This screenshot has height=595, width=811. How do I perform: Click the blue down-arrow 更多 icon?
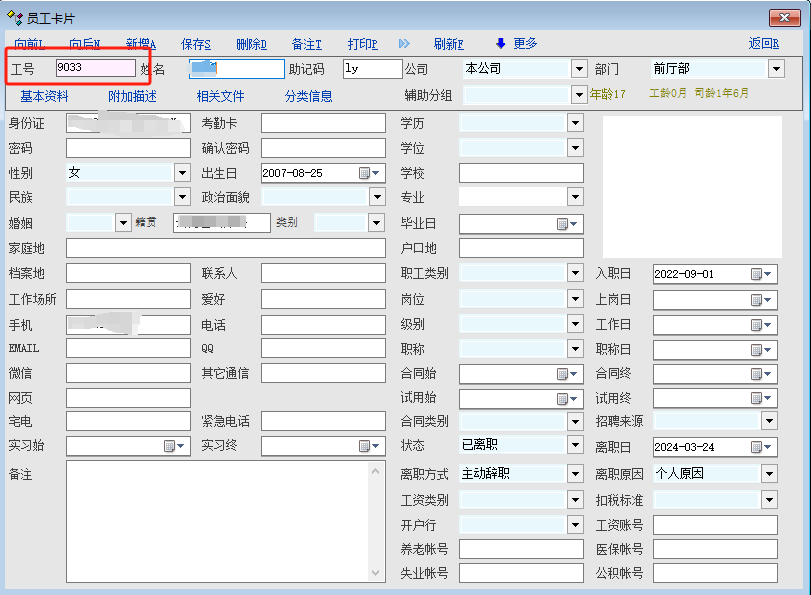click(501, 44)
